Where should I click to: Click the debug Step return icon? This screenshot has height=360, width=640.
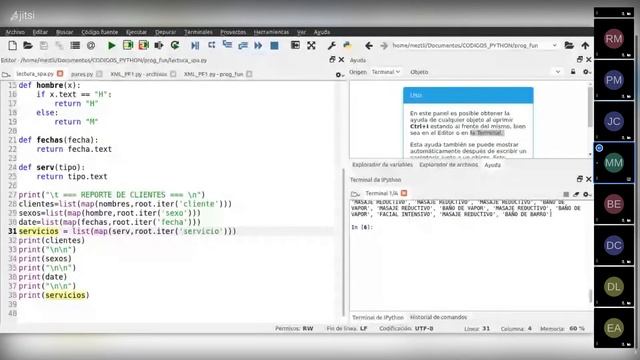(243, 45)
